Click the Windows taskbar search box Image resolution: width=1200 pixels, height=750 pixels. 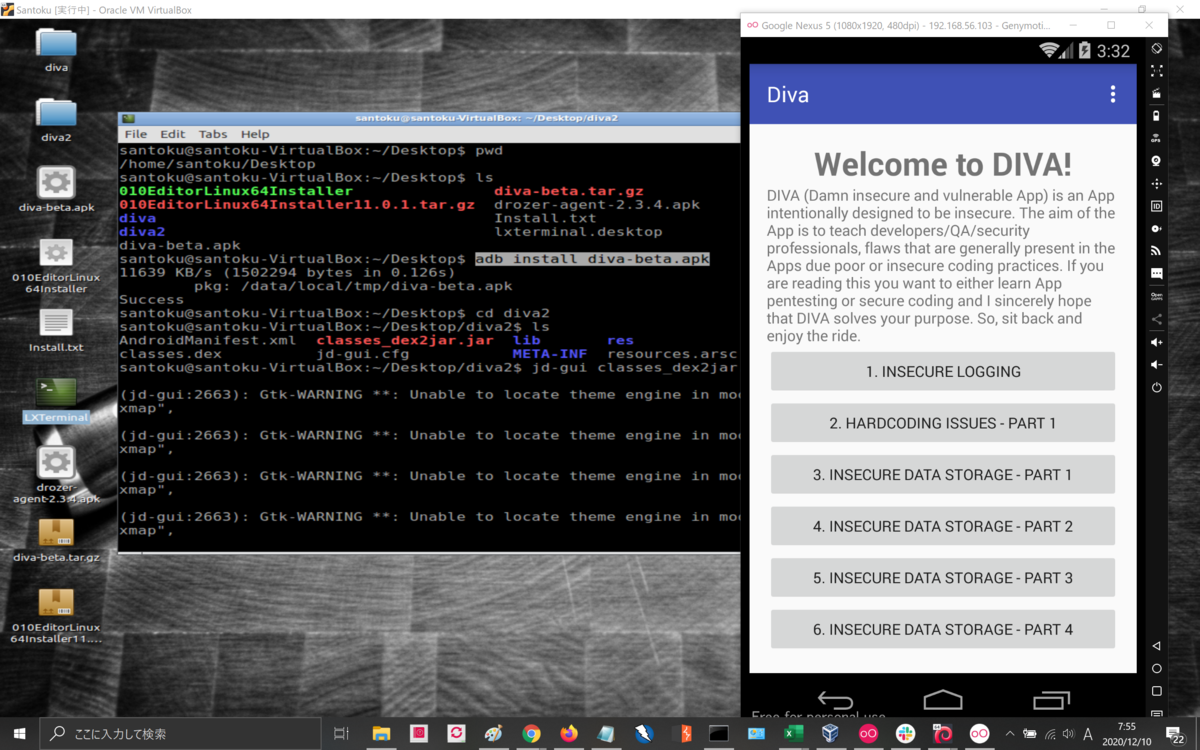click(181, 733)
